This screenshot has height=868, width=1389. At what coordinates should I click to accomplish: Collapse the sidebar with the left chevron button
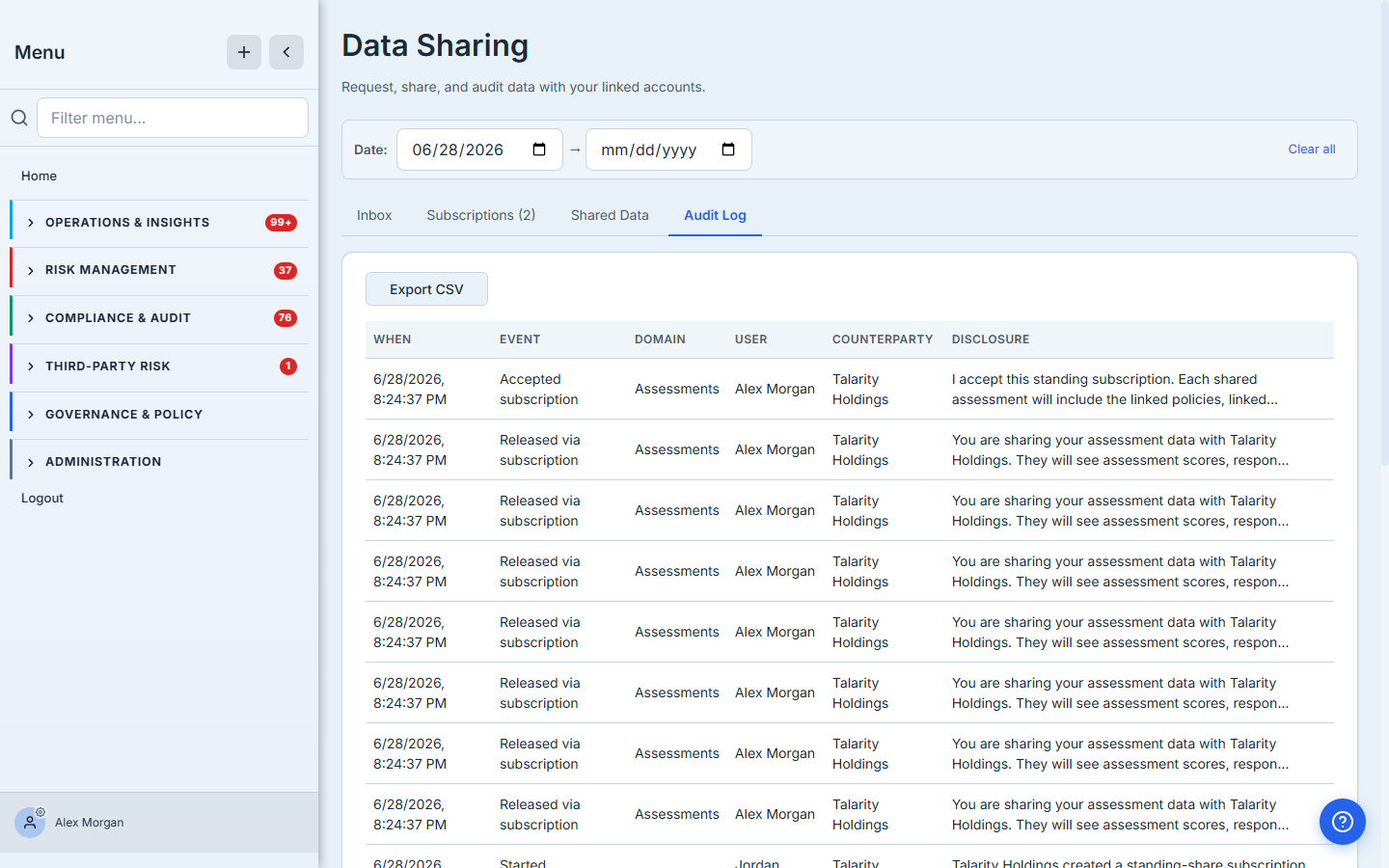pyautogui.click(x=286, y=52)
